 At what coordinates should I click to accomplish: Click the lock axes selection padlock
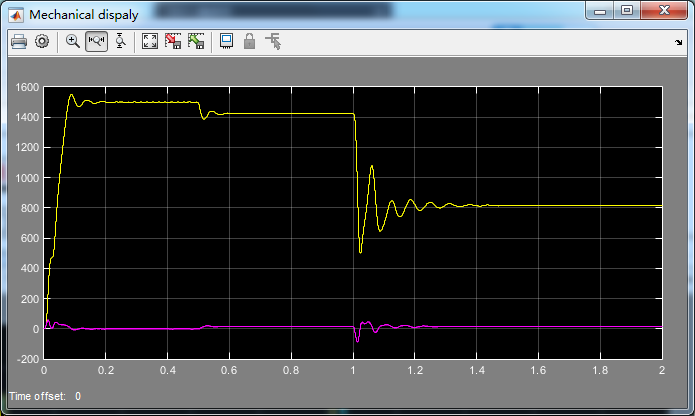tap(250, 42)
